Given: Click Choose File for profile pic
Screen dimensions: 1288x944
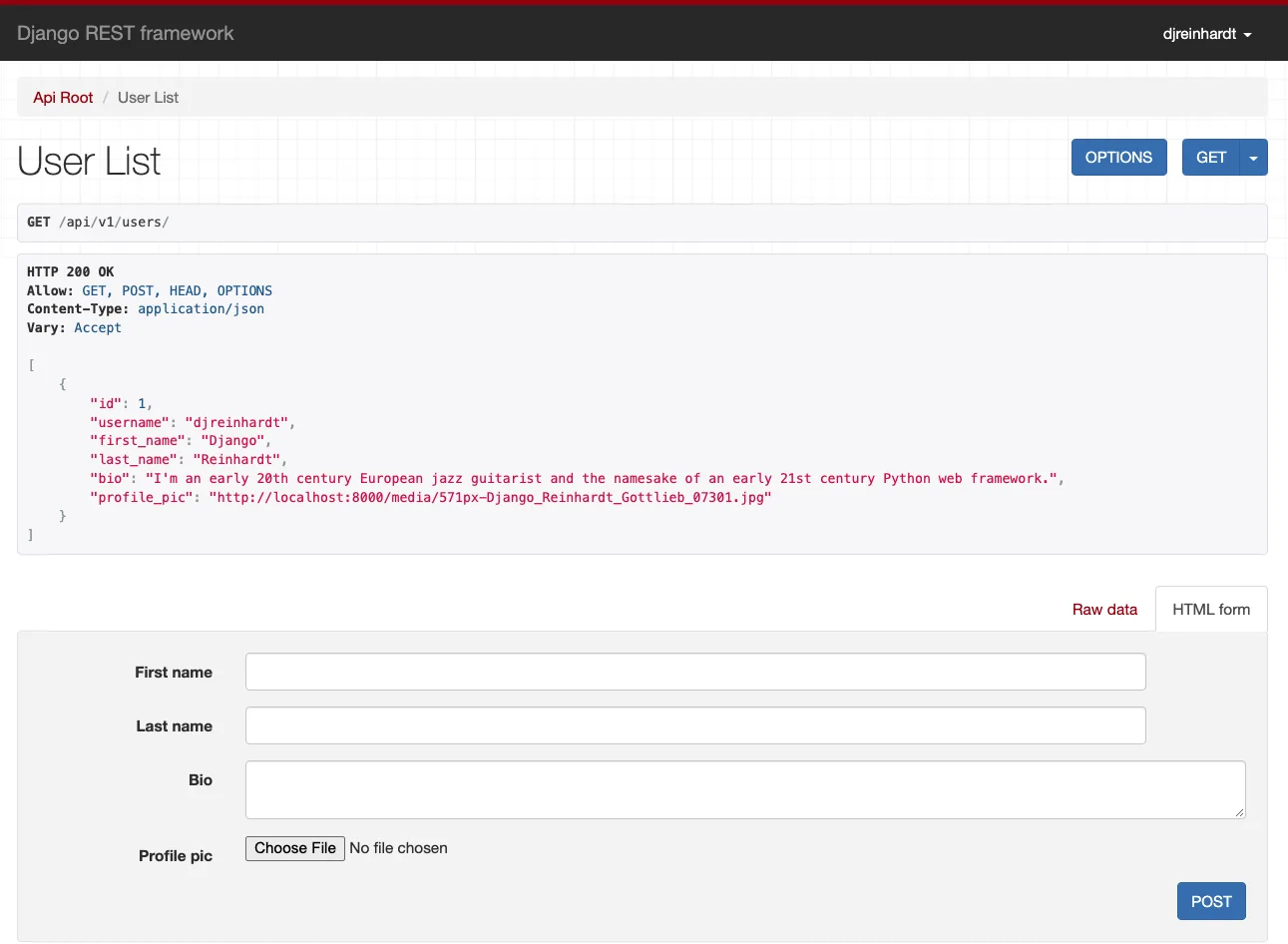Looking at the screenshot, I should [295, 848].
